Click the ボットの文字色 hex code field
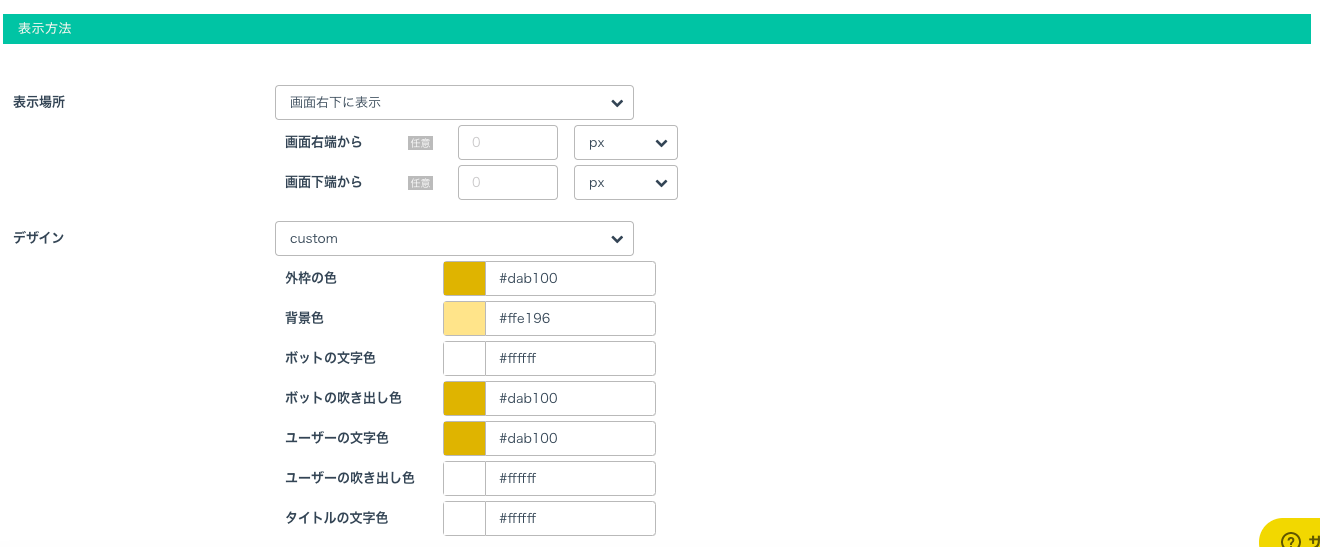The width and height of the screenshot is (1320, 547). coord(570,358)
